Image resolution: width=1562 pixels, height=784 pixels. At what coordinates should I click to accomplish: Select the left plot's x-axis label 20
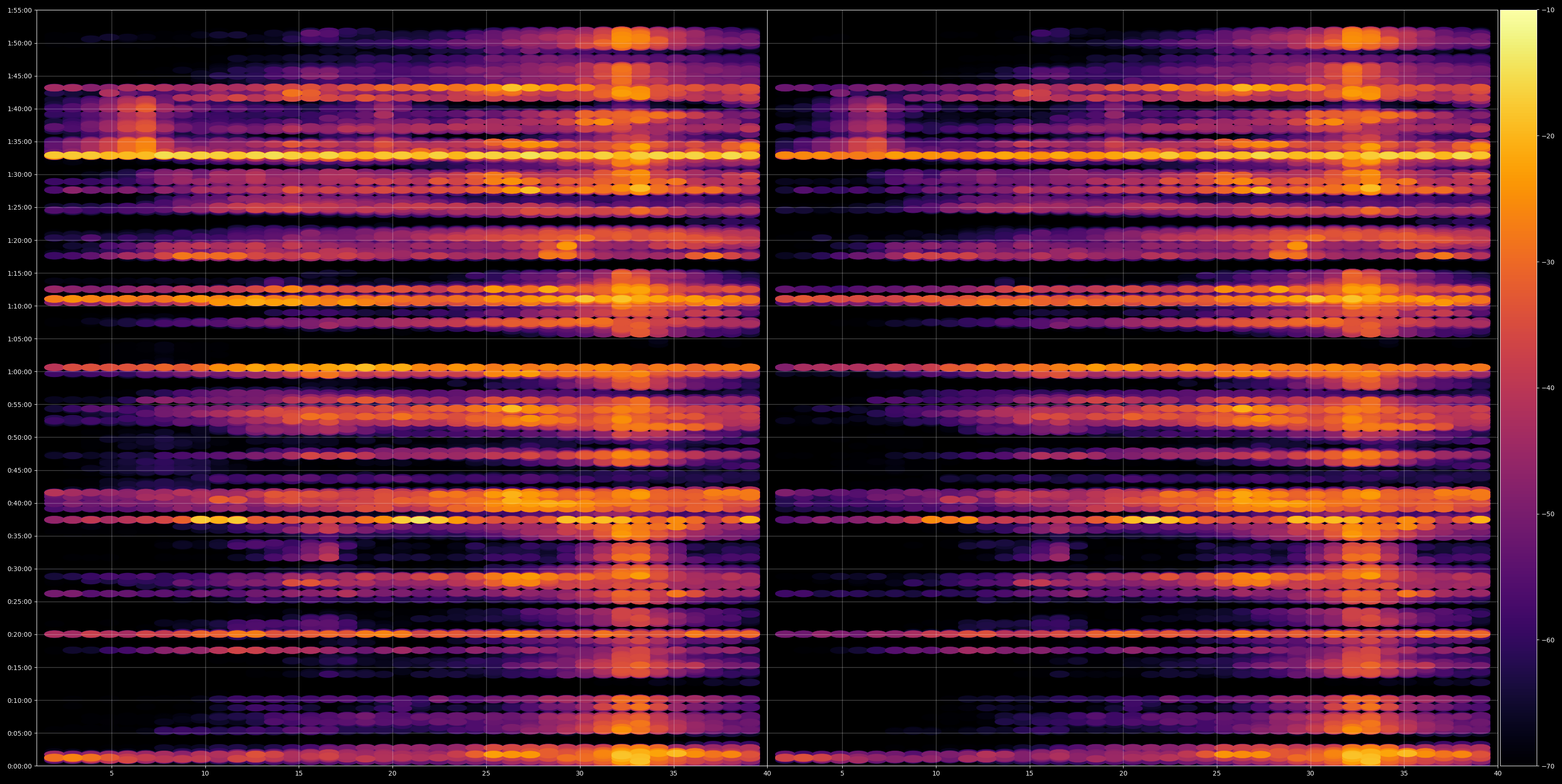click(x=392, y=774)
